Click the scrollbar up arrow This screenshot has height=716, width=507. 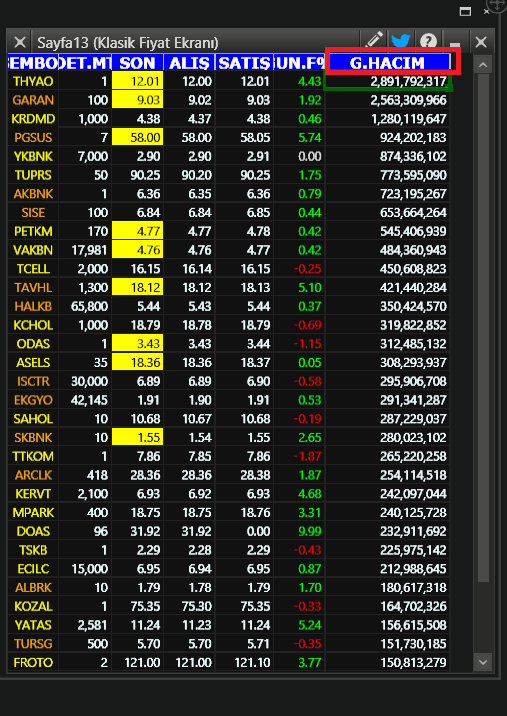coord(483,65)
